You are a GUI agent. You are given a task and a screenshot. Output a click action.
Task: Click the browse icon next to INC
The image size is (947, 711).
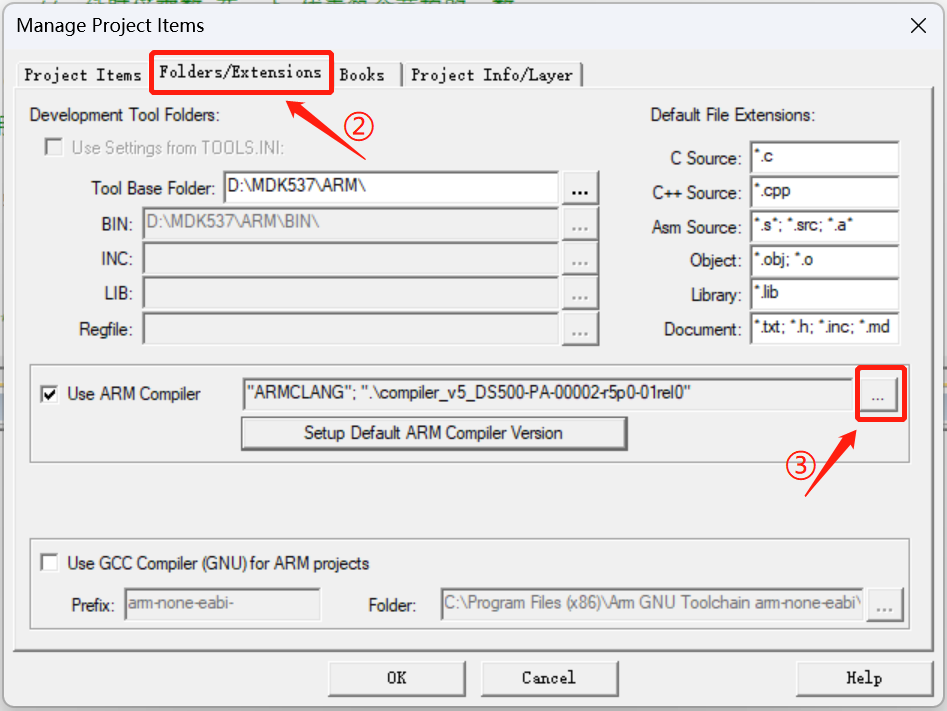[x=580, y=259]
